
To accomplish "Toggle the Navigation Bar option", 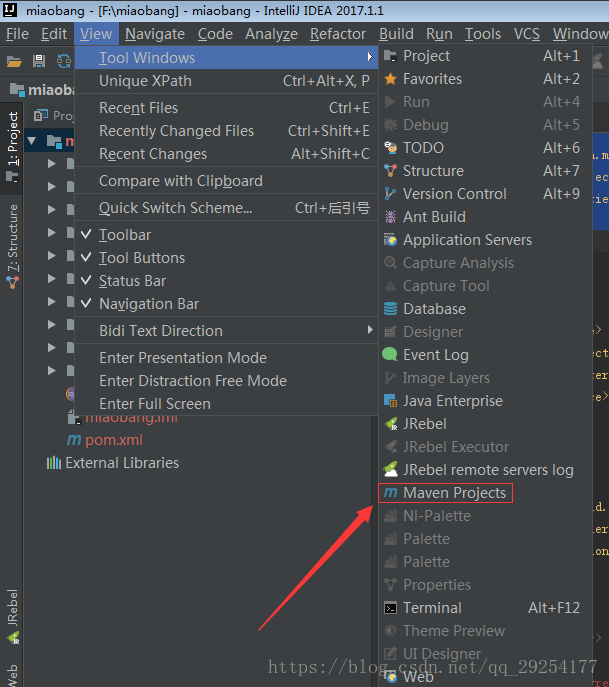I will click(x=227, y=304).
